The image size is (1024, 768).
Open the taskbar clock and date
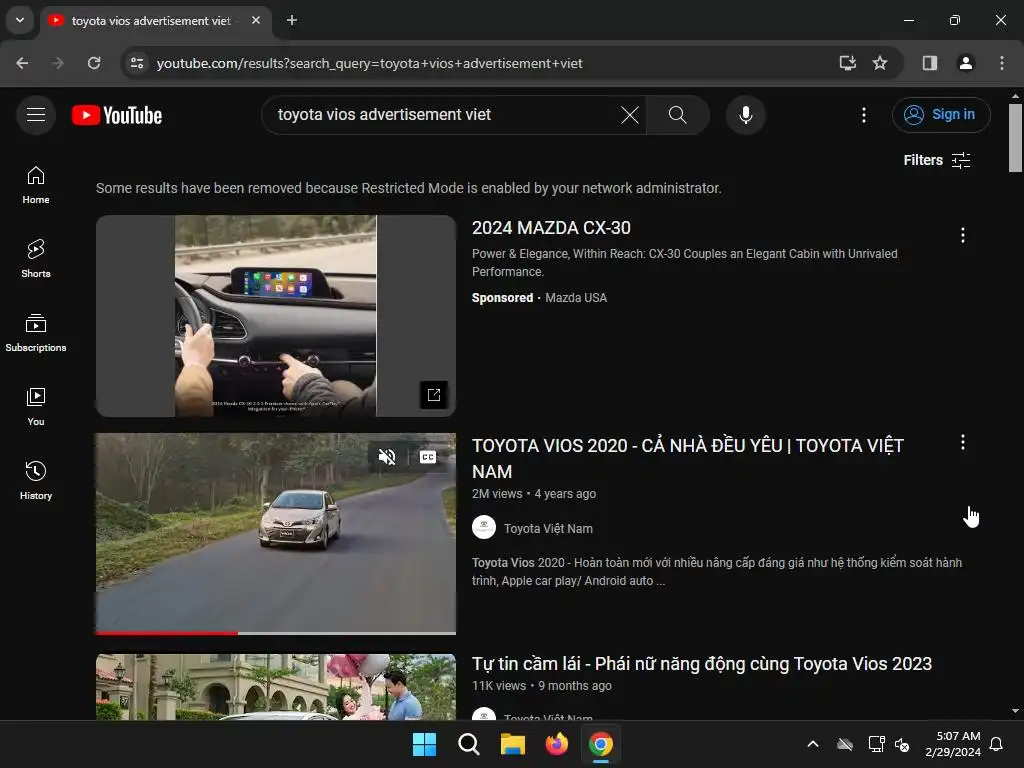953,744
